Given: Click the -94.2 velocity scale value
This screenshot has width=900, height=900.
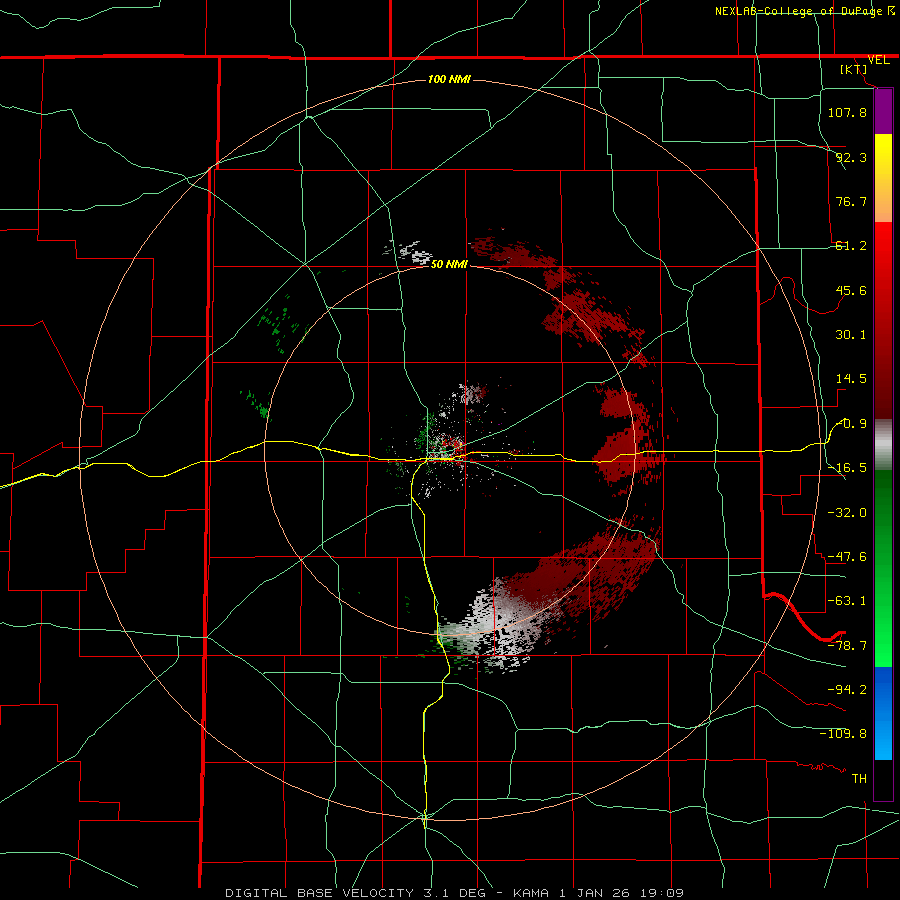Looking at the screenshot, I should pyautogui.click(x=847, y=689).
